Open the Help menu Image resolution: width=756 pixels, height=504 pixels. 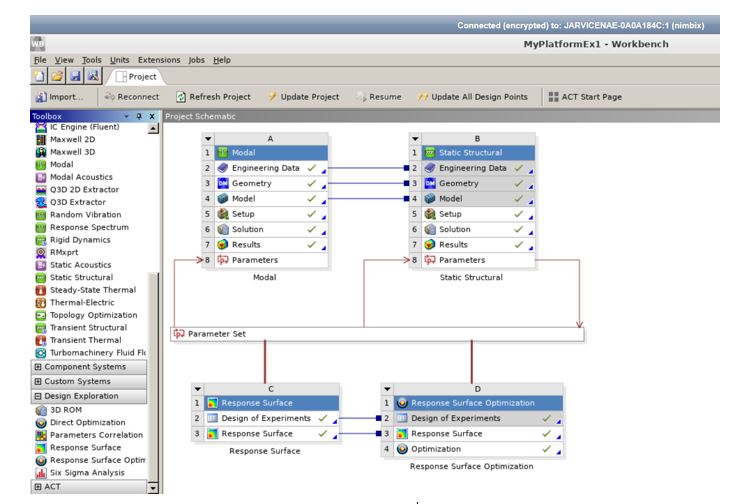(222, 60)
